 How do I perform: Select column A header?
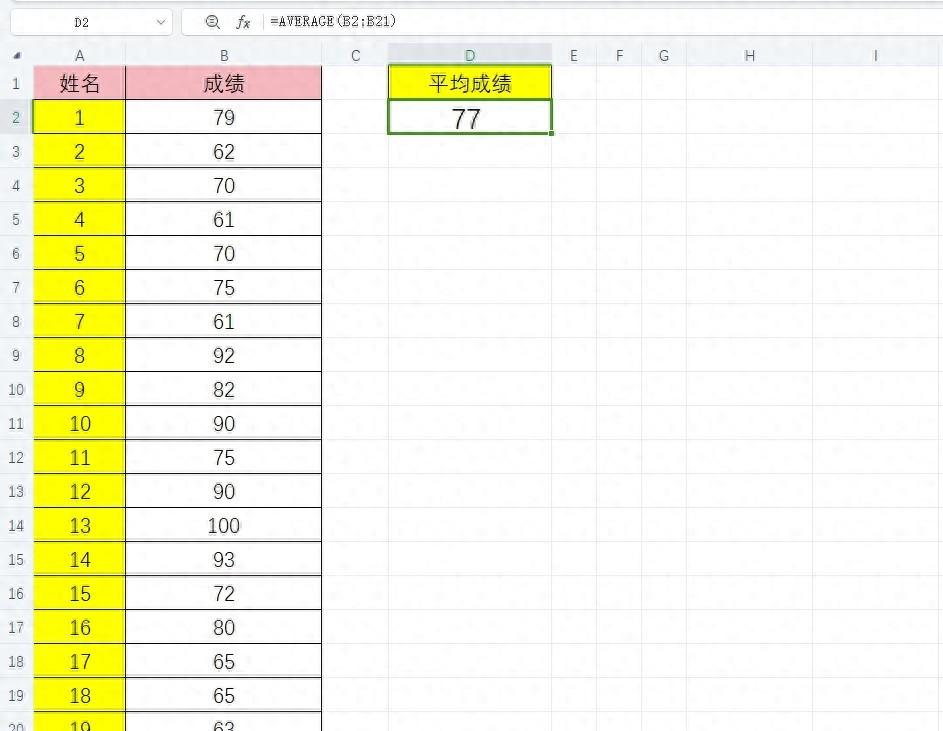click(x=79, y=56)
